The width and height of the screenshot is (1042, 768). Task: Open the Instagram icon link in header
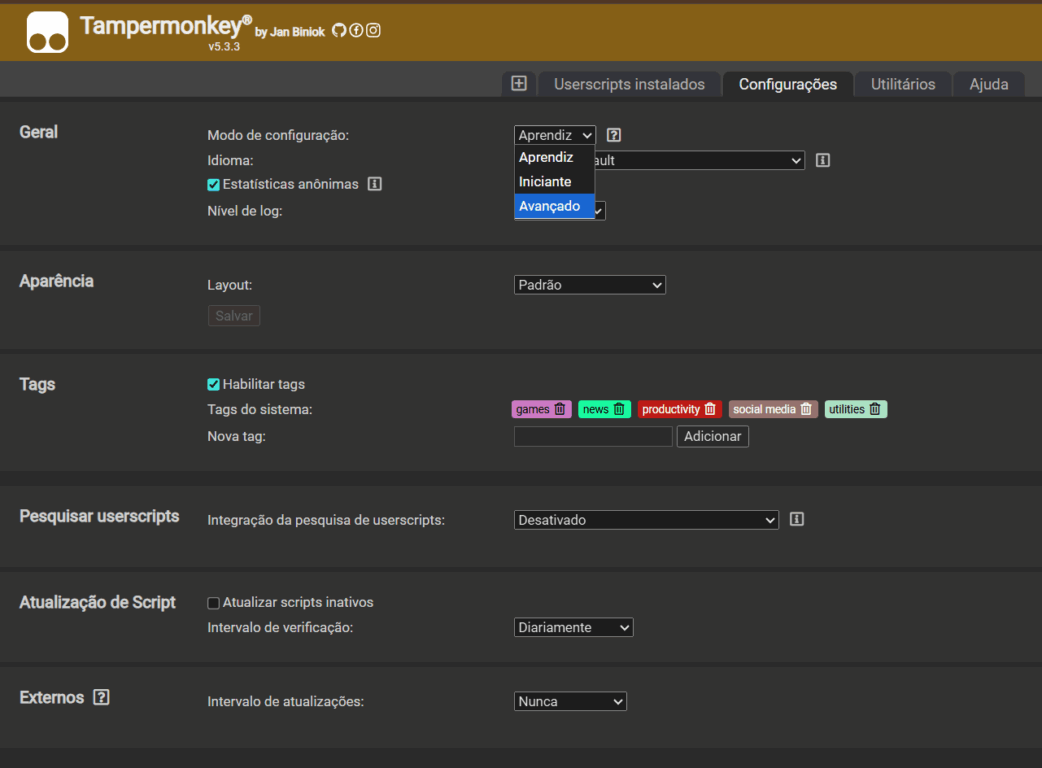click(x=373, y=31)
